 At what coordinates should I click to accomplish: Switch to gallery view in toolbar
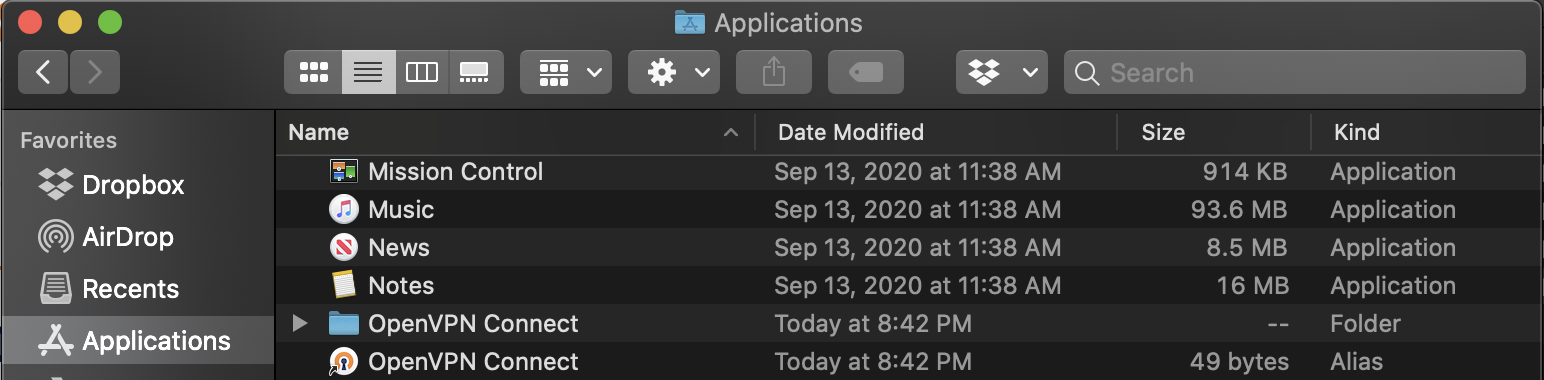(475, 72)
